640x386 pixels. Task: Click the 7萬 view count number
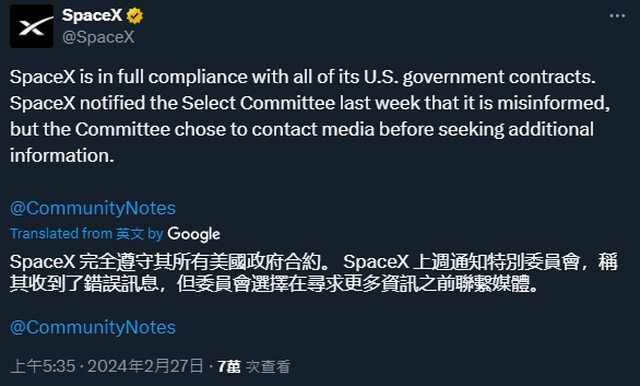[229, 366]
